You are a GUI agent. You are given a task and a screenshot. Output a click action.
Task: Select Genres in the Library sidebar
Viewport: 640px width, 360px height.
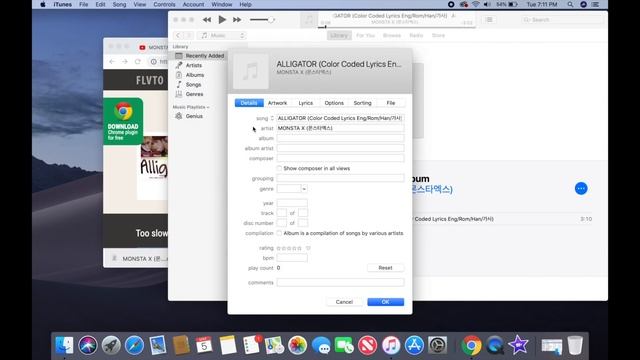[194, 94]
